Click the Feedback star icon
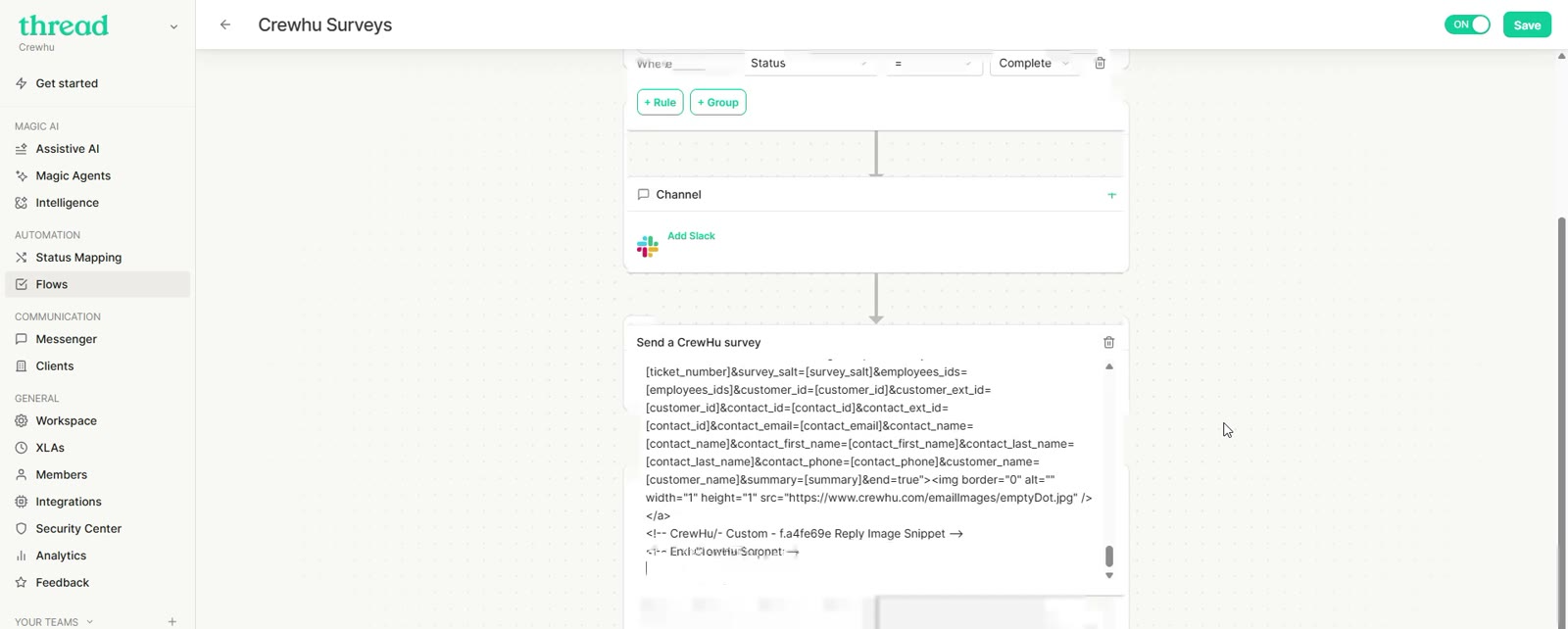The height and width of the screenshot is (629, 1568). coord(22,583)
